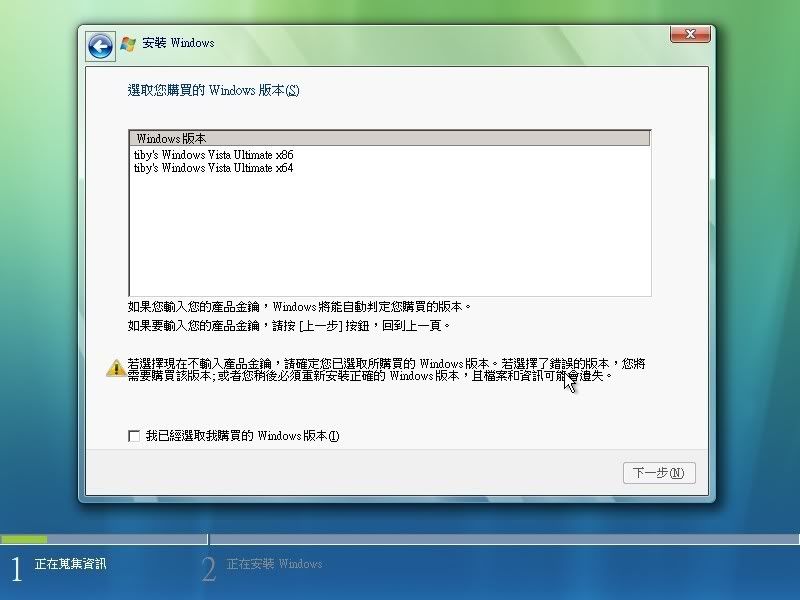This screenshot has width=800, height=600.
Task: Select tiby's Windows Vista Ultimate x64
Action: (213, 168)
